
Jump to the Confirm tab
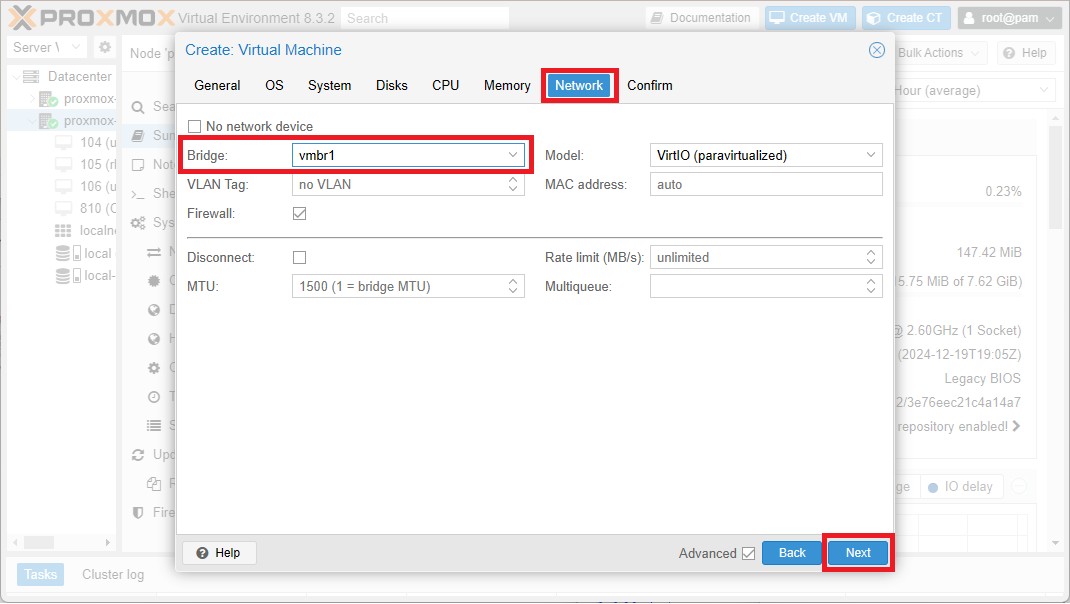650,85
